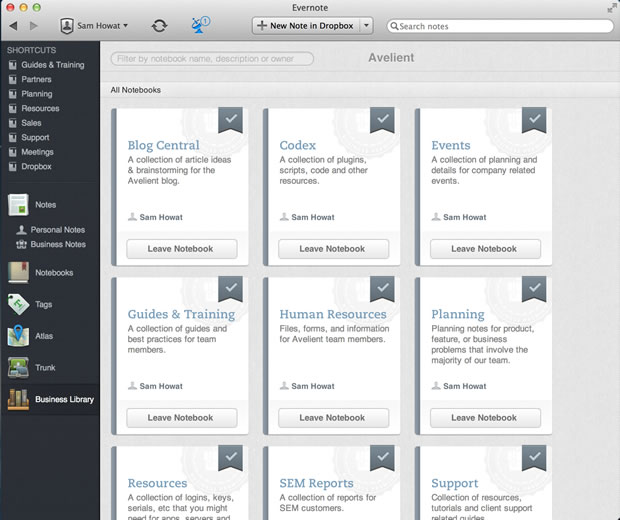Open the Events notebook title
The image size is (620, 520).
click(x=451, y=145)
